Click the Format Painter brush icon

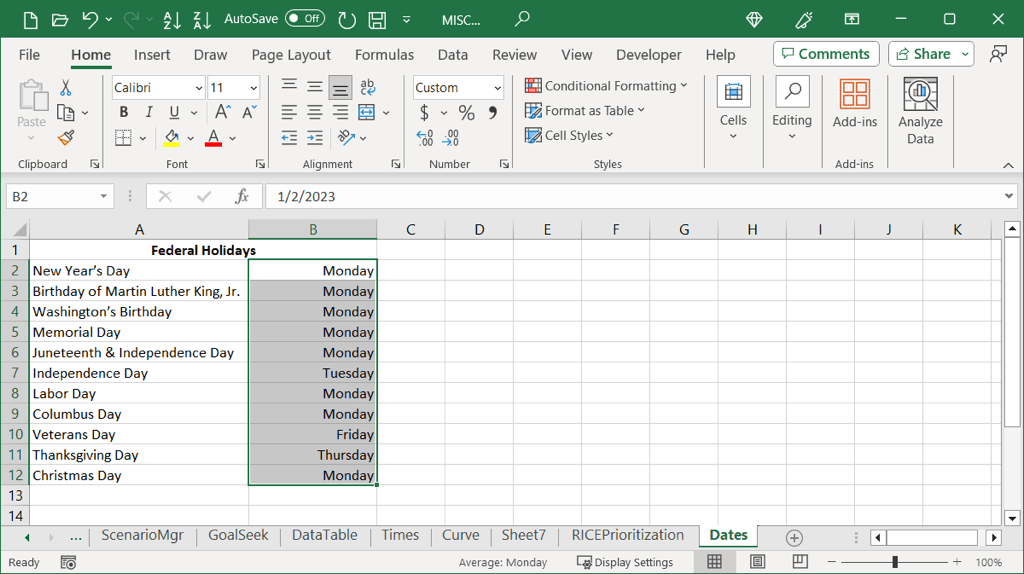point(66,138)
